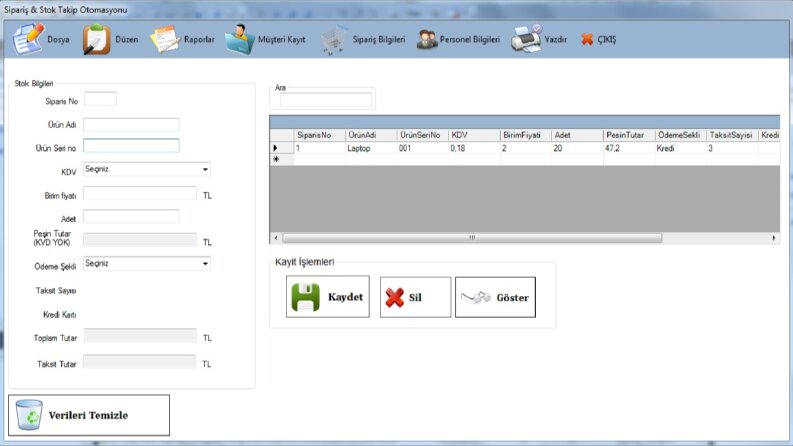Click the Verileri Temizle button
The image size is (793, 446).
[89, 415]
